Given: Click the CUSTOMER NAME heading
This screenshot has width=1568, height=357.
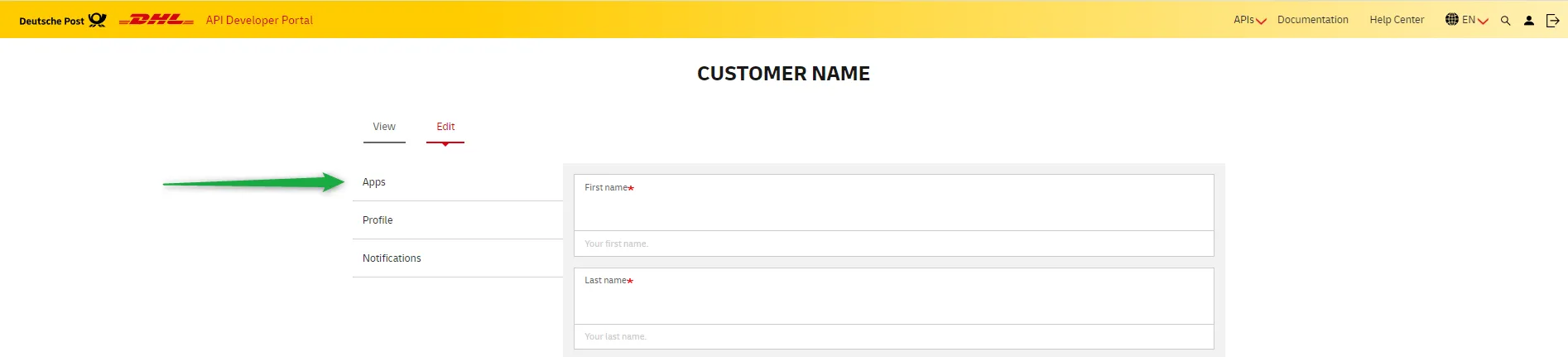Looking at the screenshot, I should pyautogui.click(x=783, y=74).
